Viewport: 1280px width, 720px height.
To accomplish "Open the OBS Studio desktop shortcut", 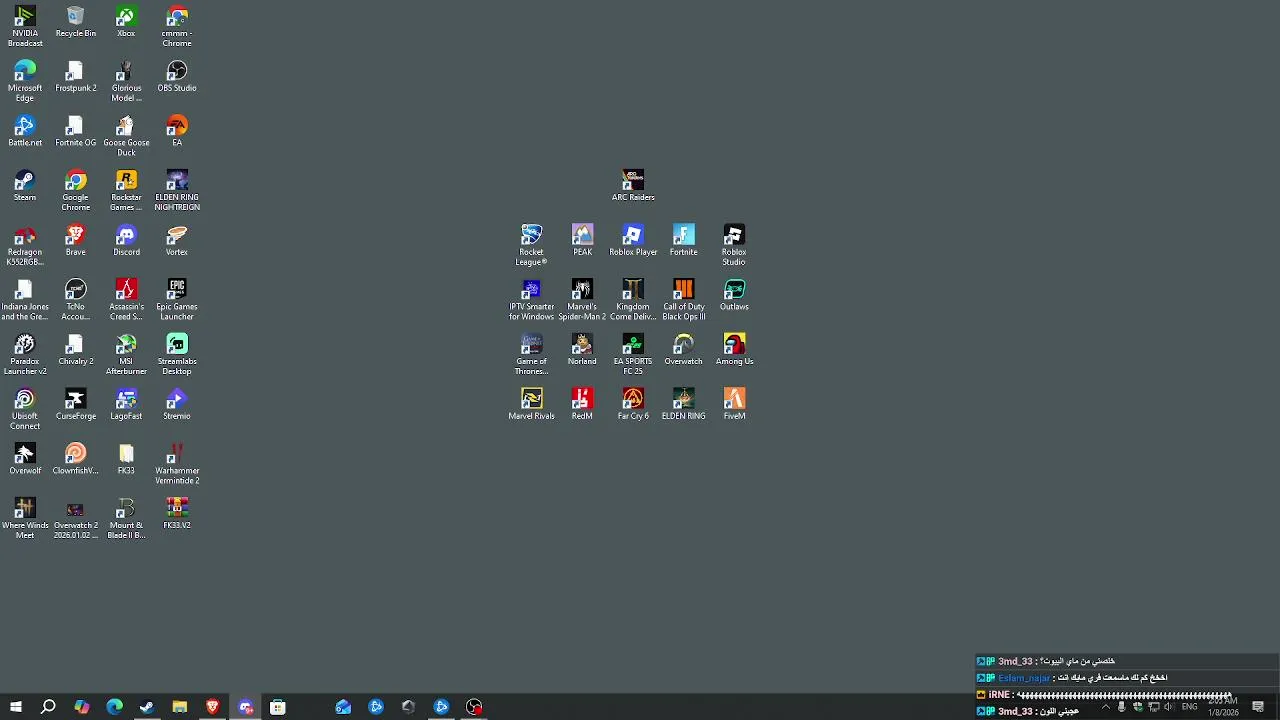I will pyautogui.click(x=177, y=77).
